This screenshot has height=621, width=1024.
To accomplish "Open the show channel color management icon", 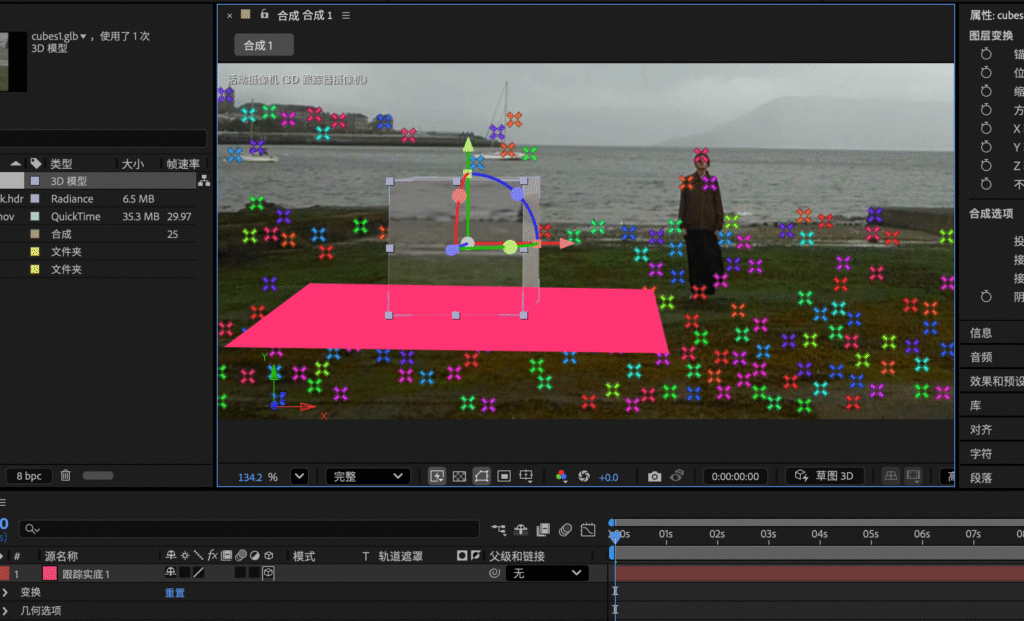I will pyautogui.click(x=561, y=477).
